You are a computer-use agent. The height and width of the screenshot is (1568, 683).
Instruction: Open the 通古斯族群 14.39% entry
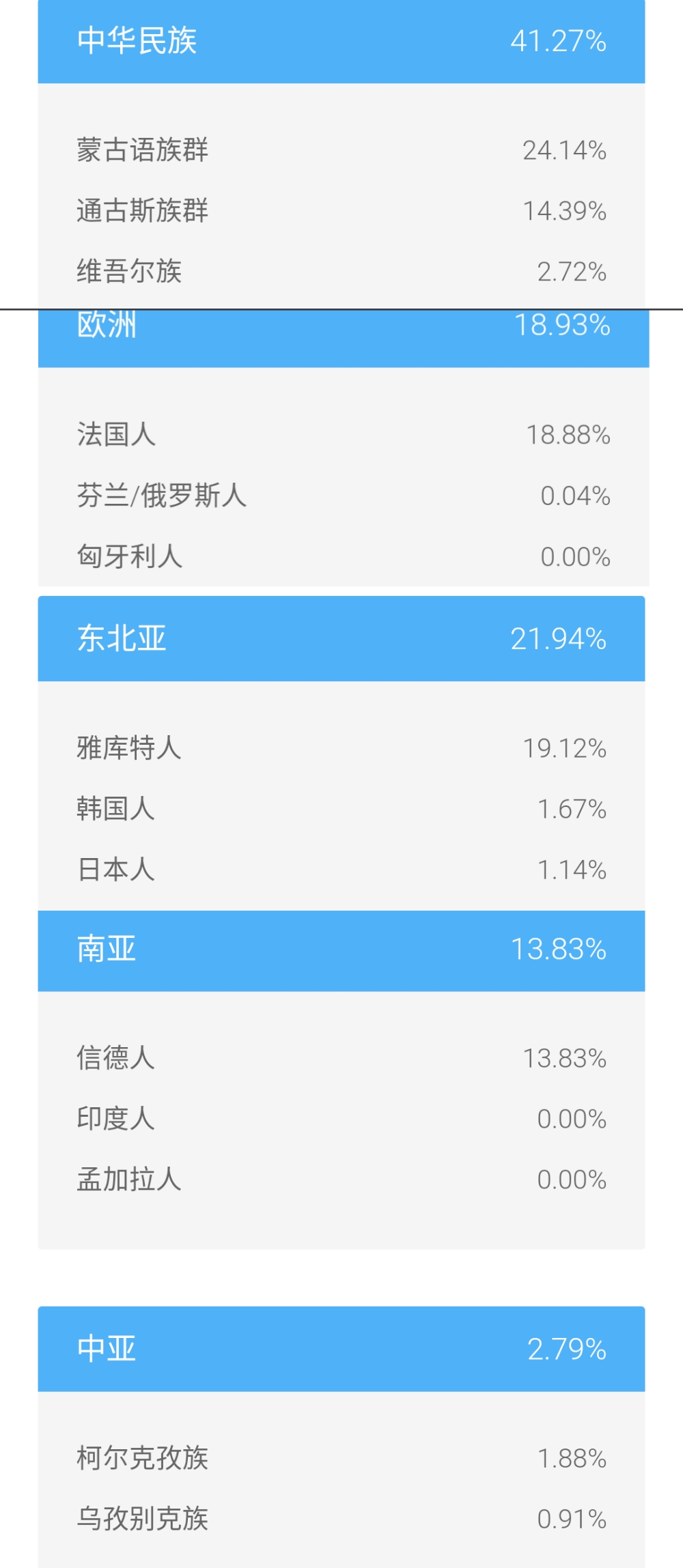click(341, 211)
